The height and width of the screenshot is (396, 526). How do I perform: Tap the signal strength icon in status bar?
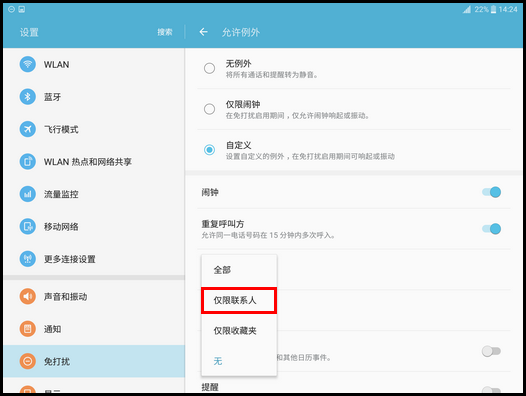(x=467, y=9)
